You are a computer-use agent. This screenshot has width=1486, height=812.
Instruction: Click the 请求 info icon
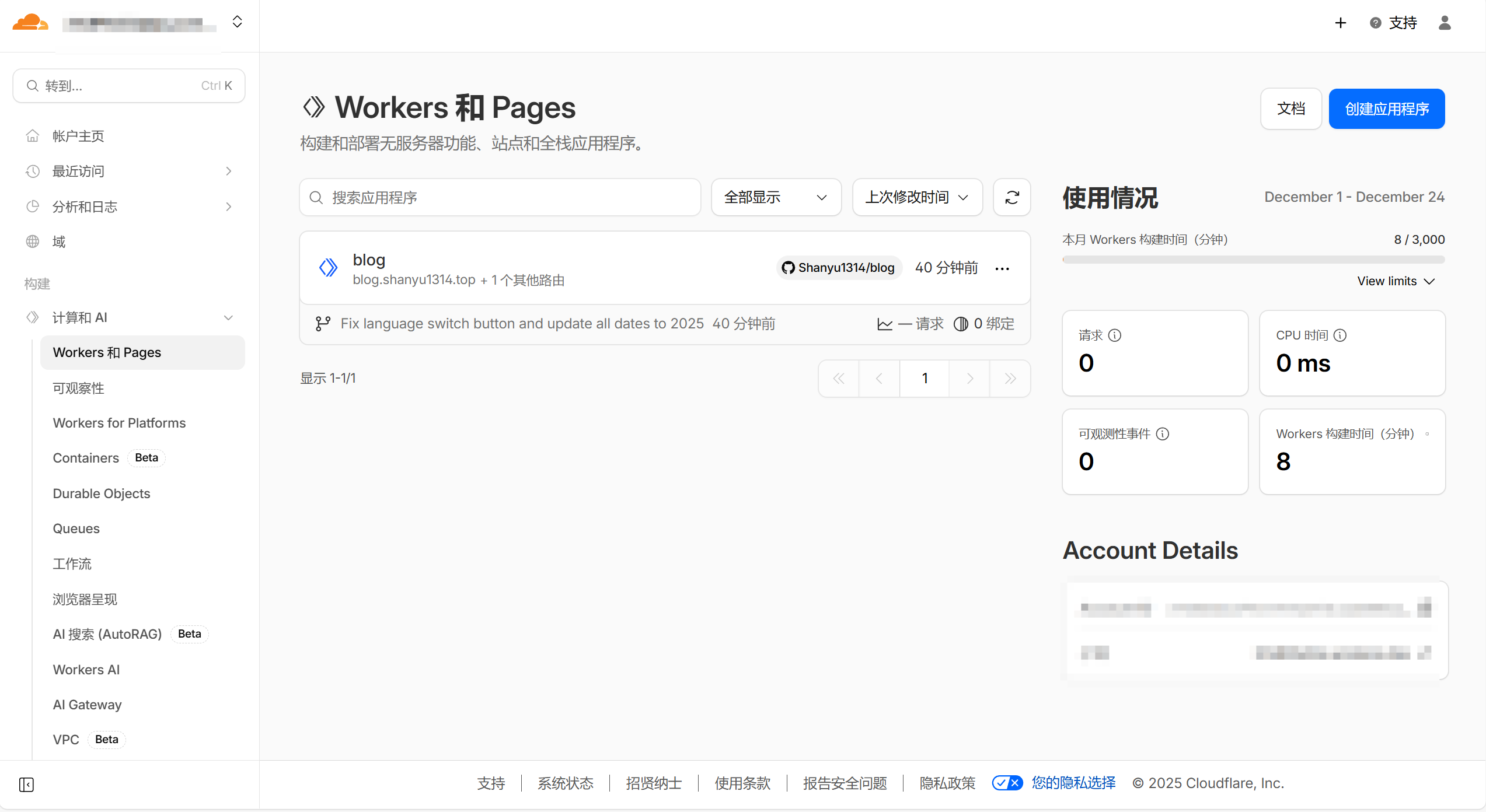1115,335
